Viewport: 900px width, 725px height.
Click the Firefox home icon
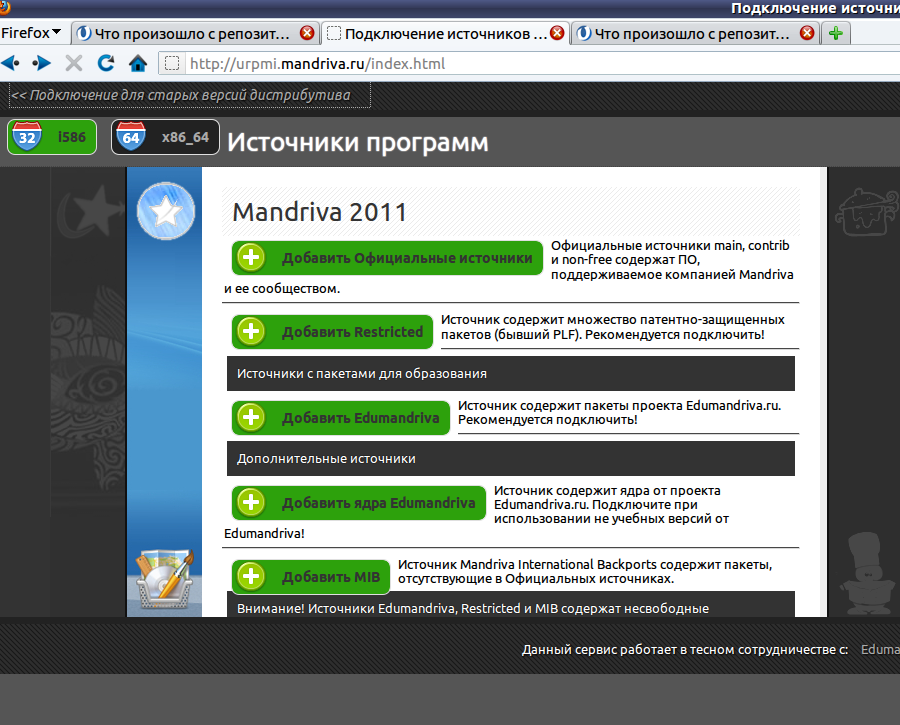[138, 63]
